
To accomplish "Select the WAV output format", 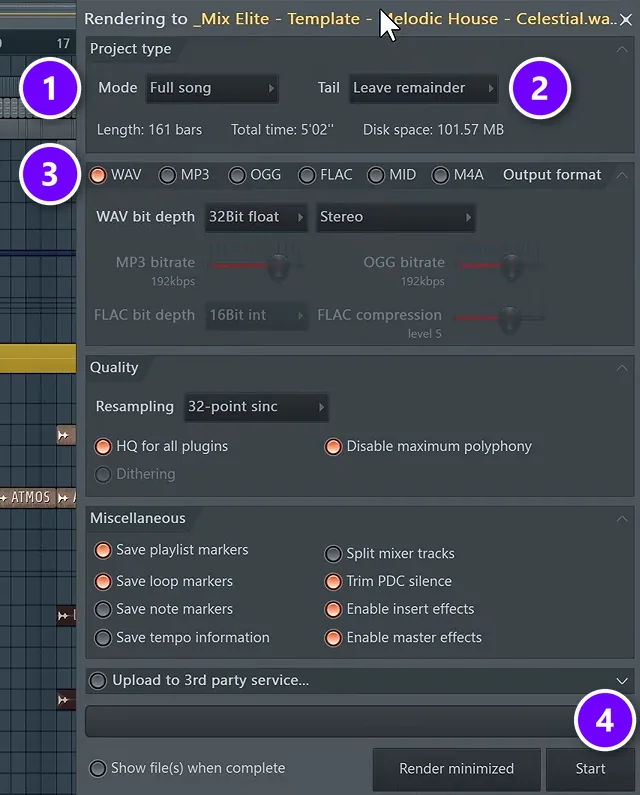I will coord(98,175).
